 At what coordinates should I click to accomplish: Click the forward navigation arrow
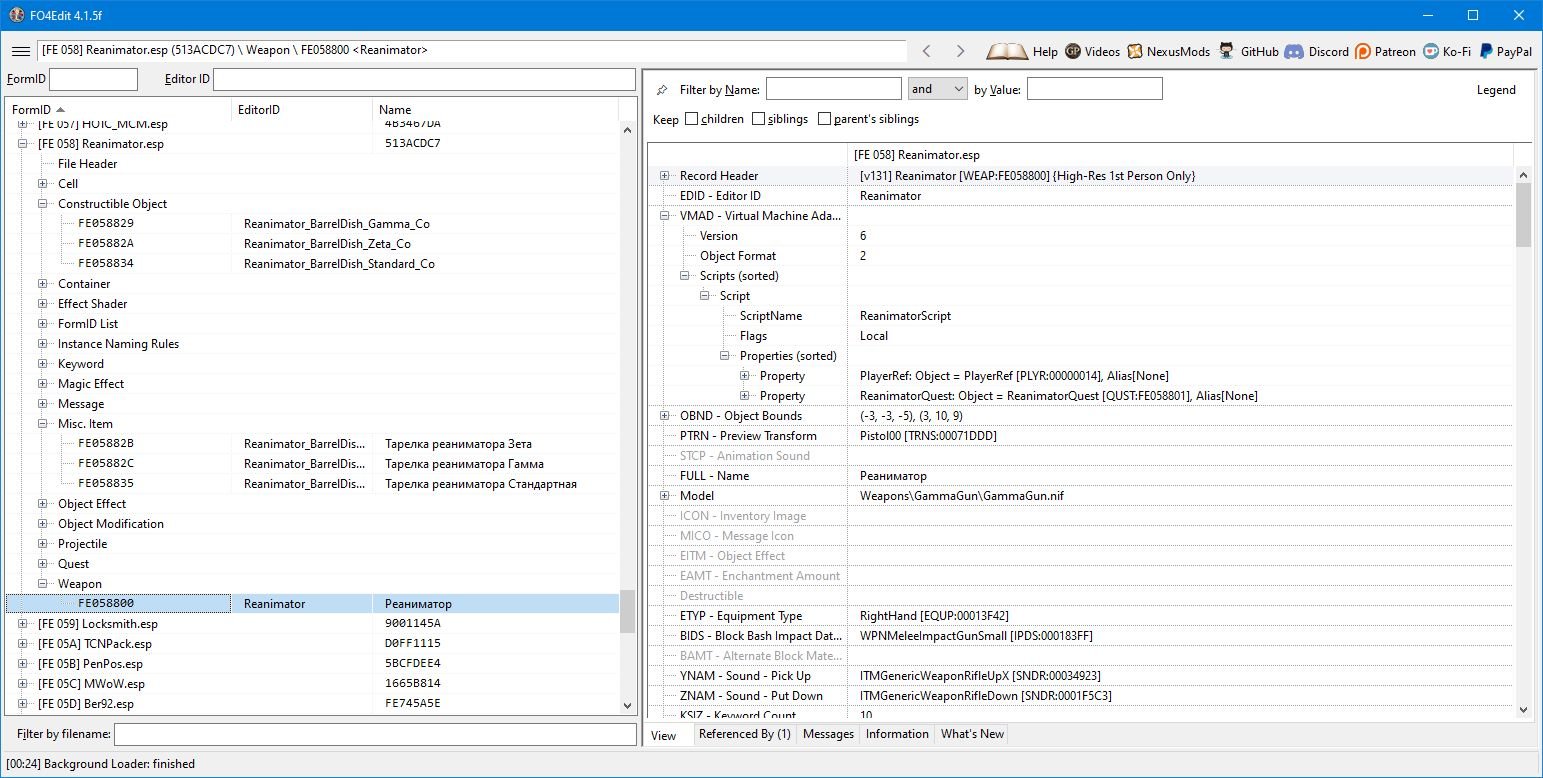[960, 51]
